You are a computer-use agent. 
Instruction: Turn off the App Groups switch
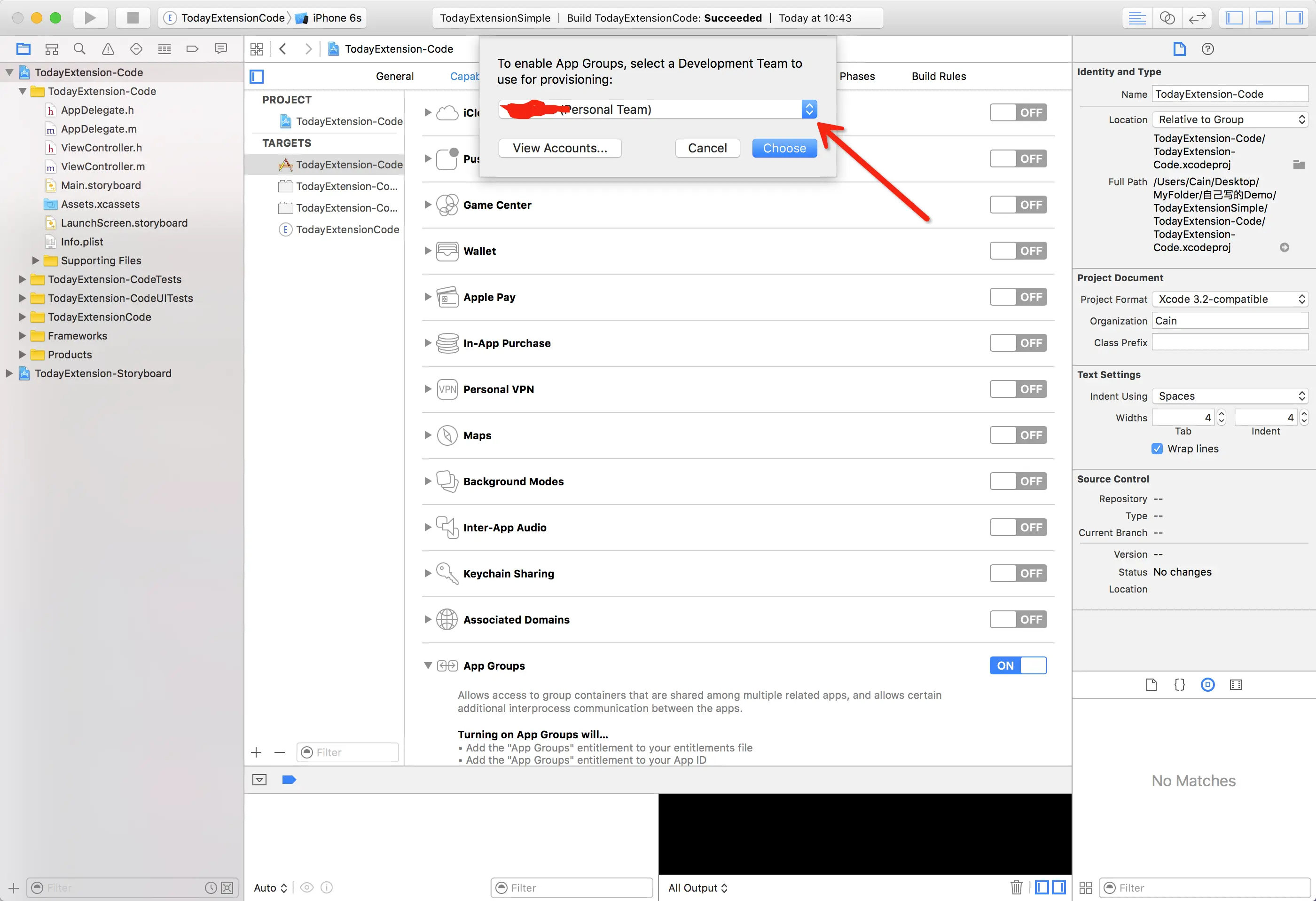pyautogui.click(x=1018, y=665)
